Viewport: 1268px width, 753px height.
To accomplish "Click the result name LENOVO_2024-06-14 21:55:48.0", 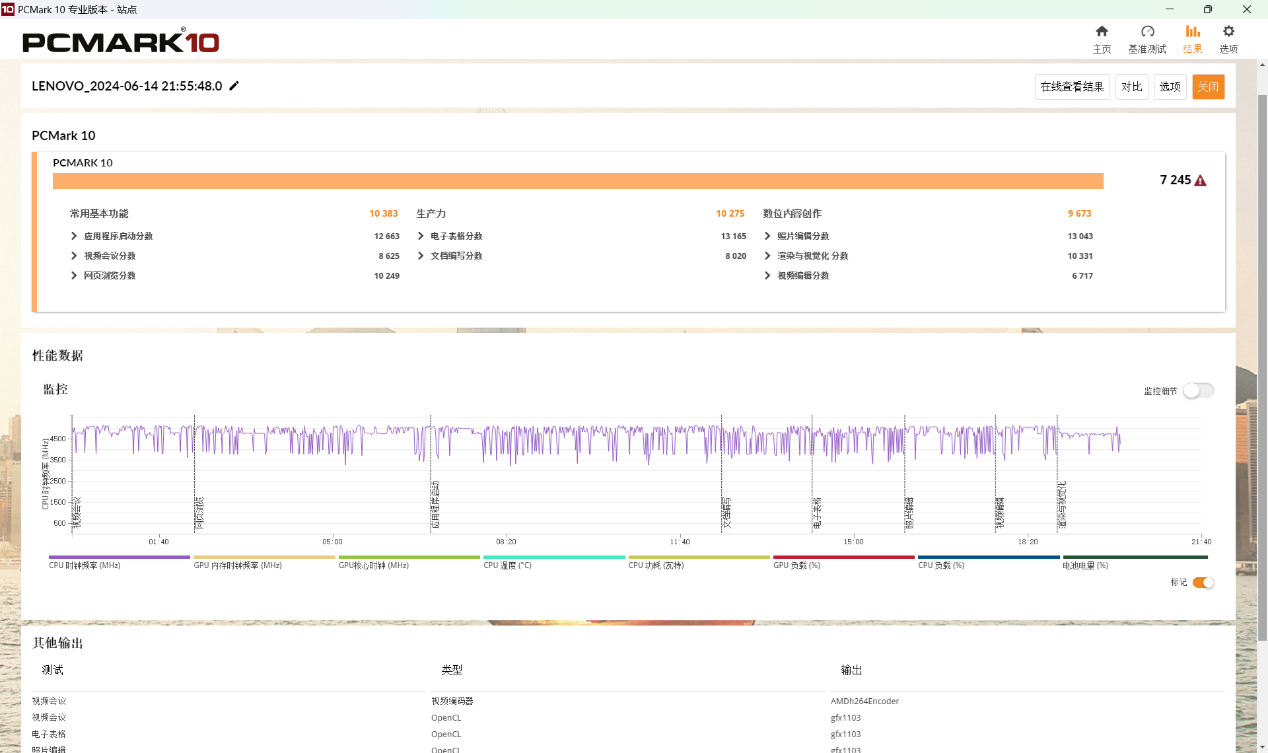I will pos(127,86).
